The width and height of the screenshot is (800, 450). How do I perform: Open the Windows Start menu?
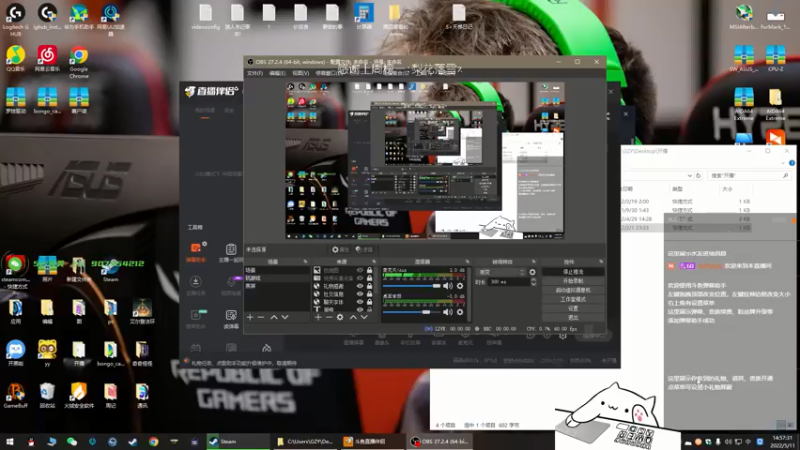pyautogui.click(x=10, y=442)
